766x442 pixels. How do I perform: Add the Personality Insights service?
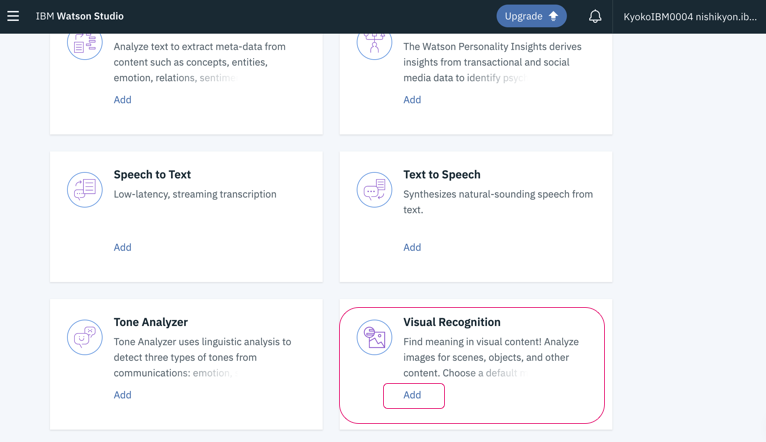(x=412, y=100)
